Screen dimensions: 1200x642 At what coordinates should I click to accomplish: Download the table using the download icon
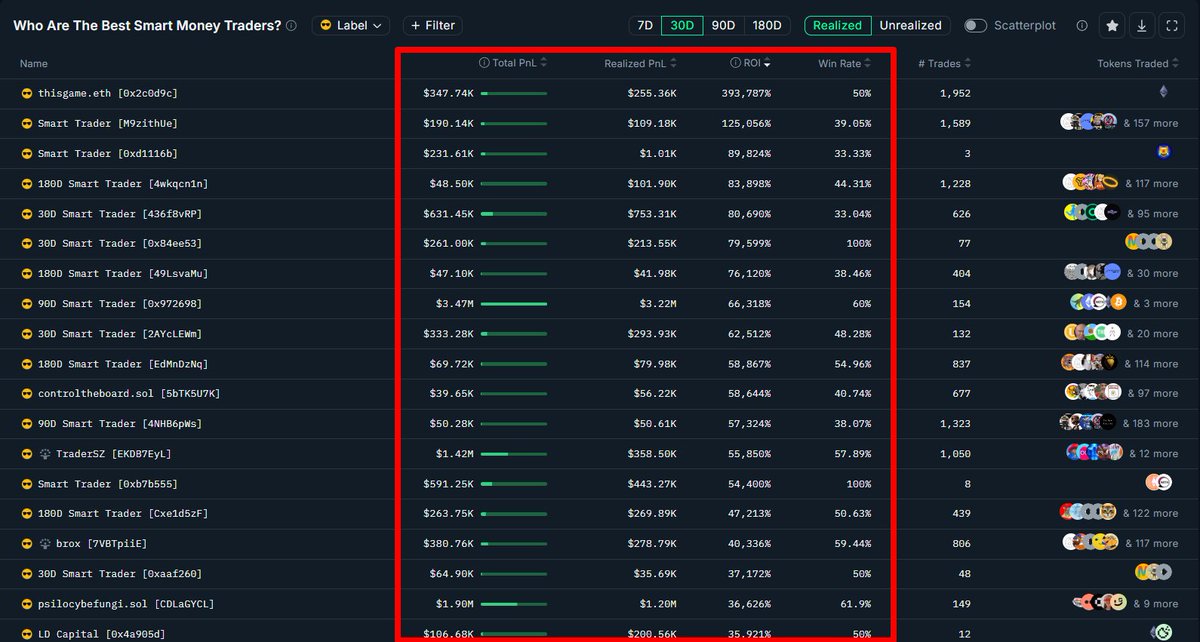click(1142, 26)
